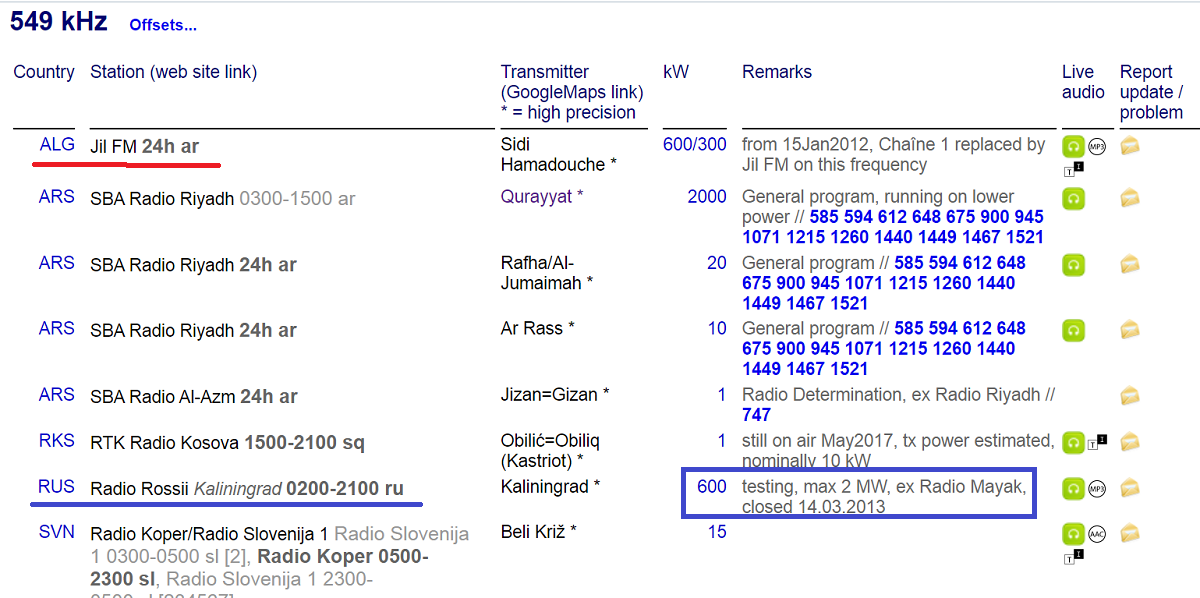Play live audio for Radio Rossii Kaliningrad

tap(1073, 489)
